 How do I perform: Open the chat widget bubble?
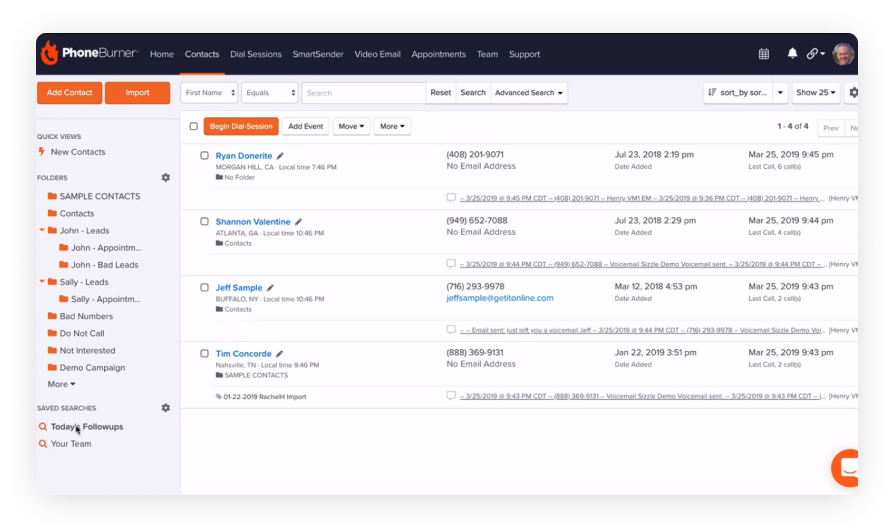pos(845,468)
